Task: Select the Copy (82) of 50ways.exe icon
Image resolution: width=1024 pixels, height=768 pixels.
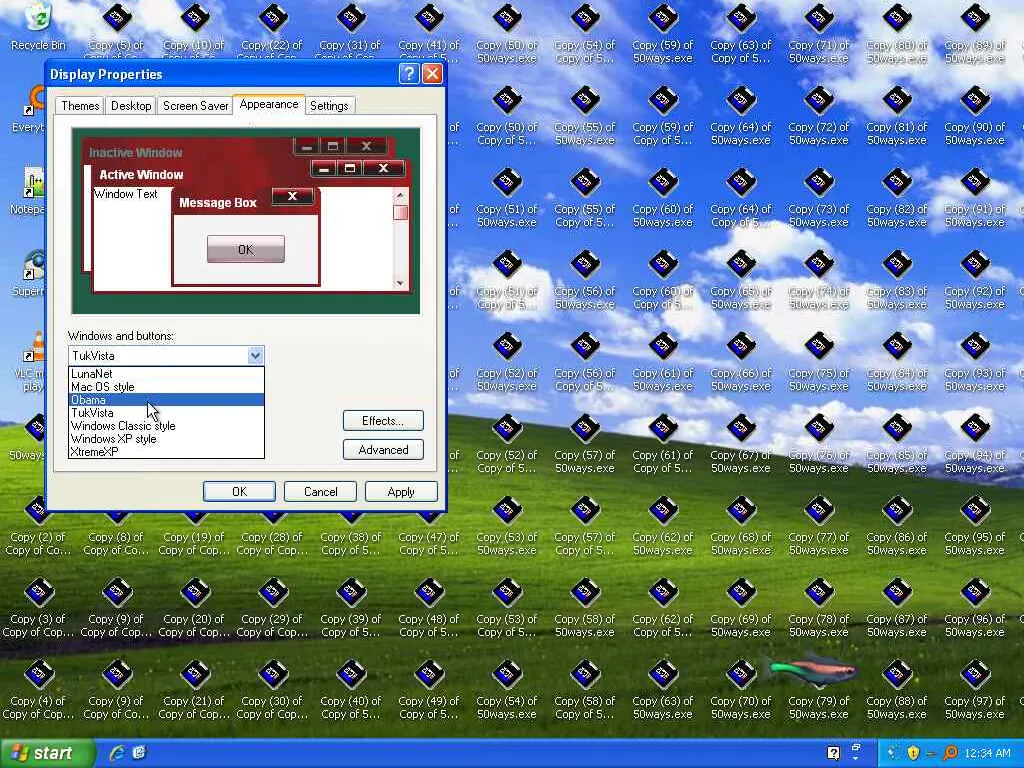Action: pyautogui.click(x=897, y=197)
